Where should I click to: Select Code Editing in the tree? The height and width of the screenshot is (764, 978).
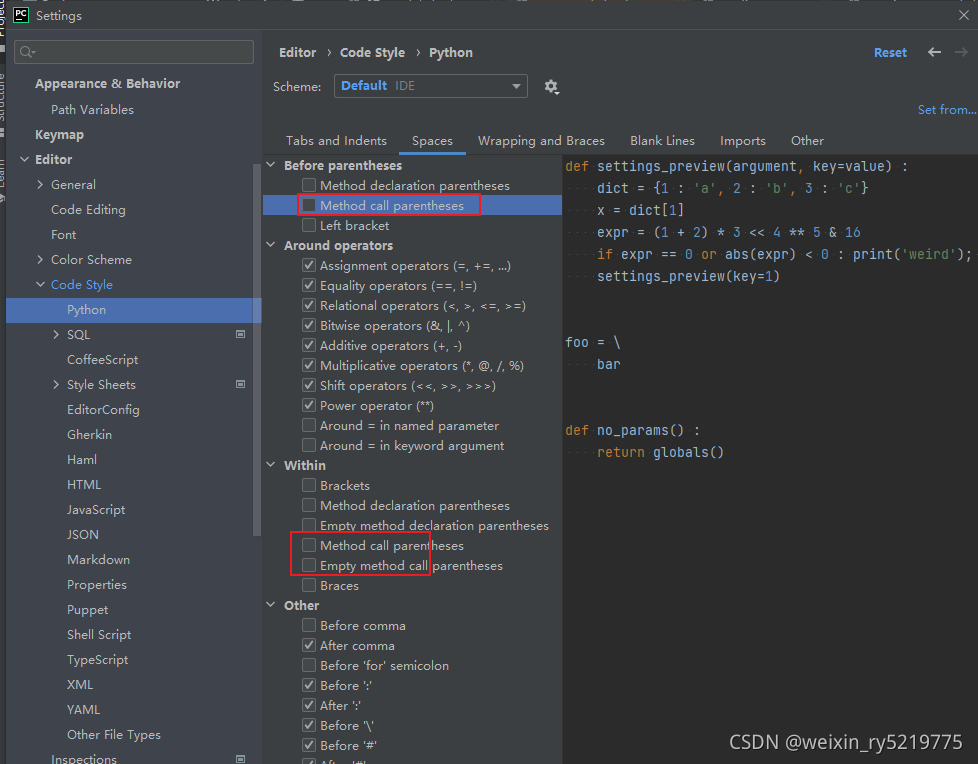[88, 210]
